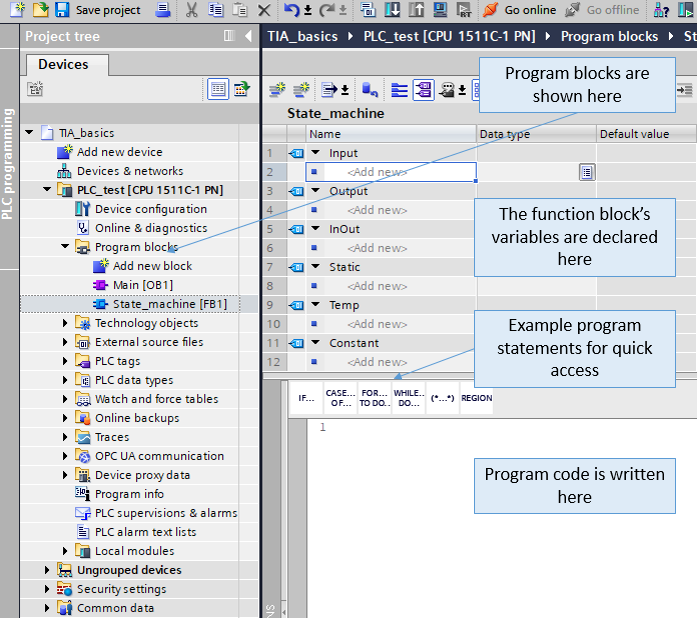Collapse the Input section in interface table
The width and height of the screenshot is (697, 618).
point(316,153)
